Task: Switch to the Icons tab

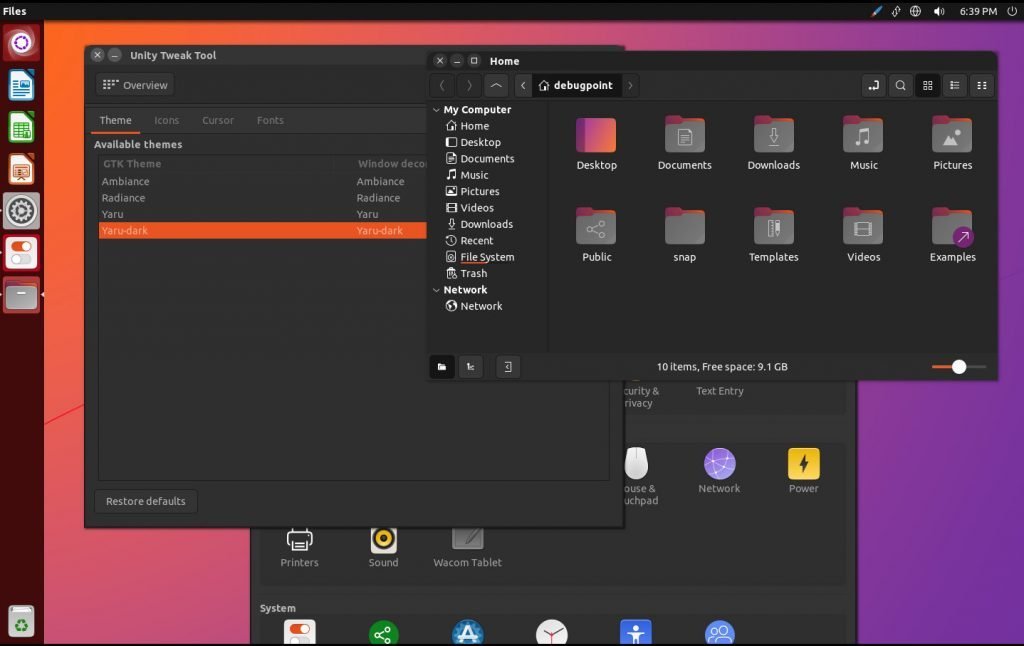Action: 167,120
